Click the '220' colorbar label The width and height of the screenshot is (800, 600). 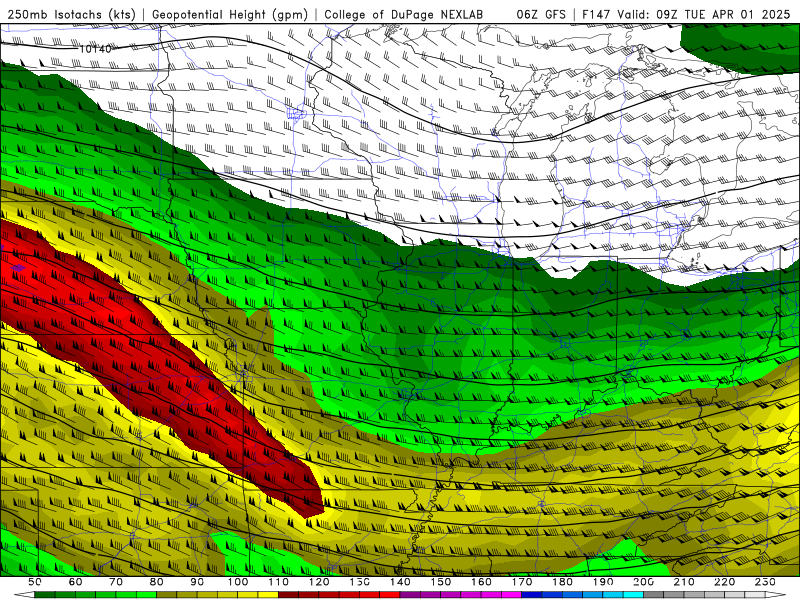(x=724, y=582)
